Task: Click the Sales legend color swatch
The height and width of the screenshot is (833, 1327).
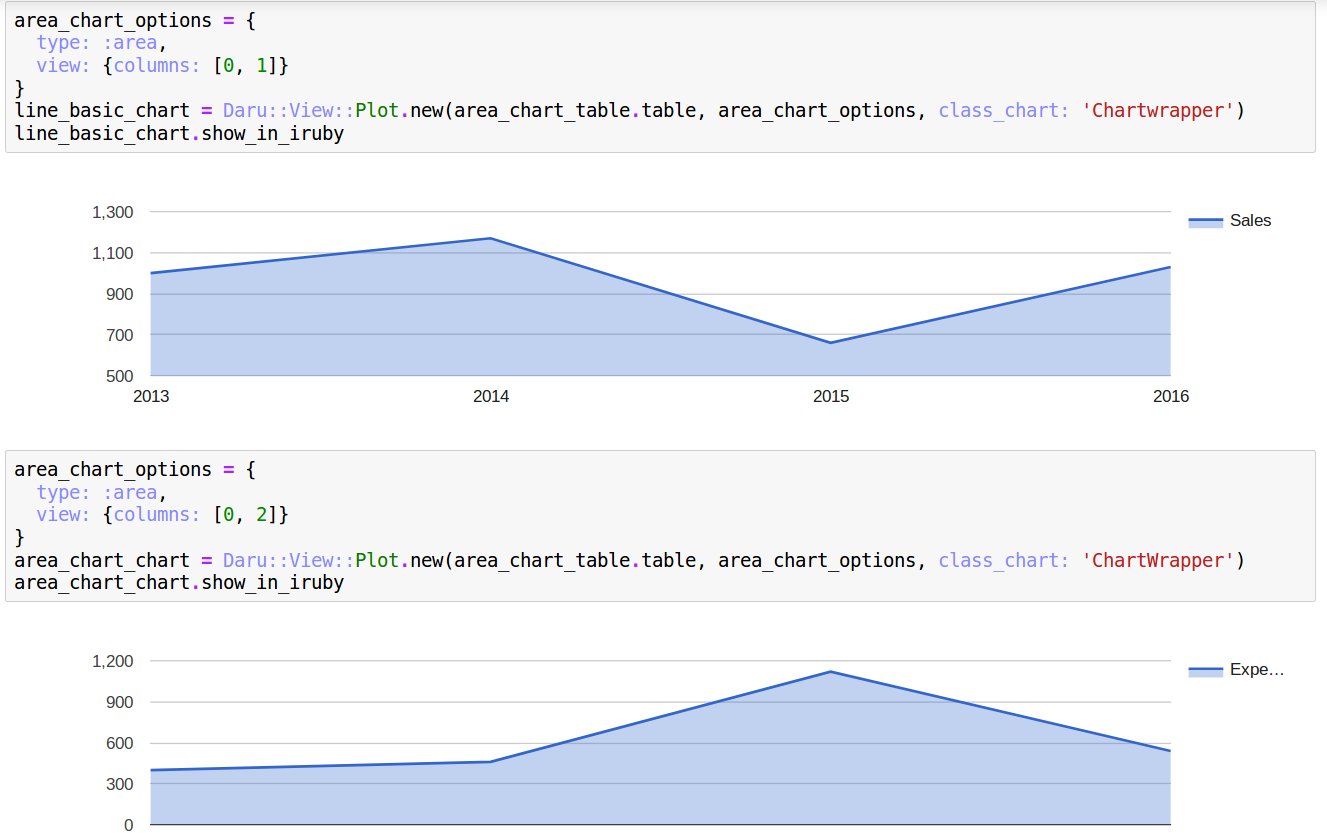Action: click(x=1205, y=222)
